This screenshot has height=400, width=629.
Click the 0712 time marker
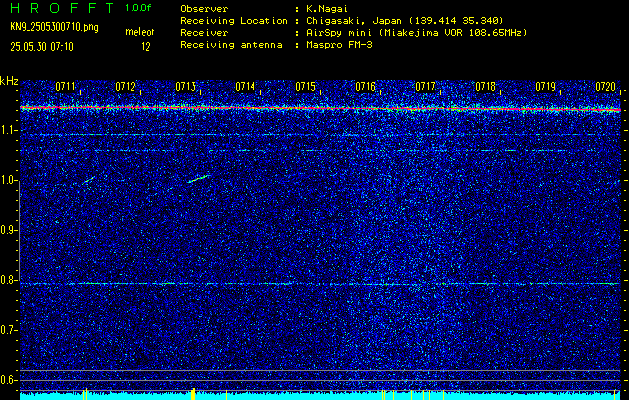coord(125,87)
